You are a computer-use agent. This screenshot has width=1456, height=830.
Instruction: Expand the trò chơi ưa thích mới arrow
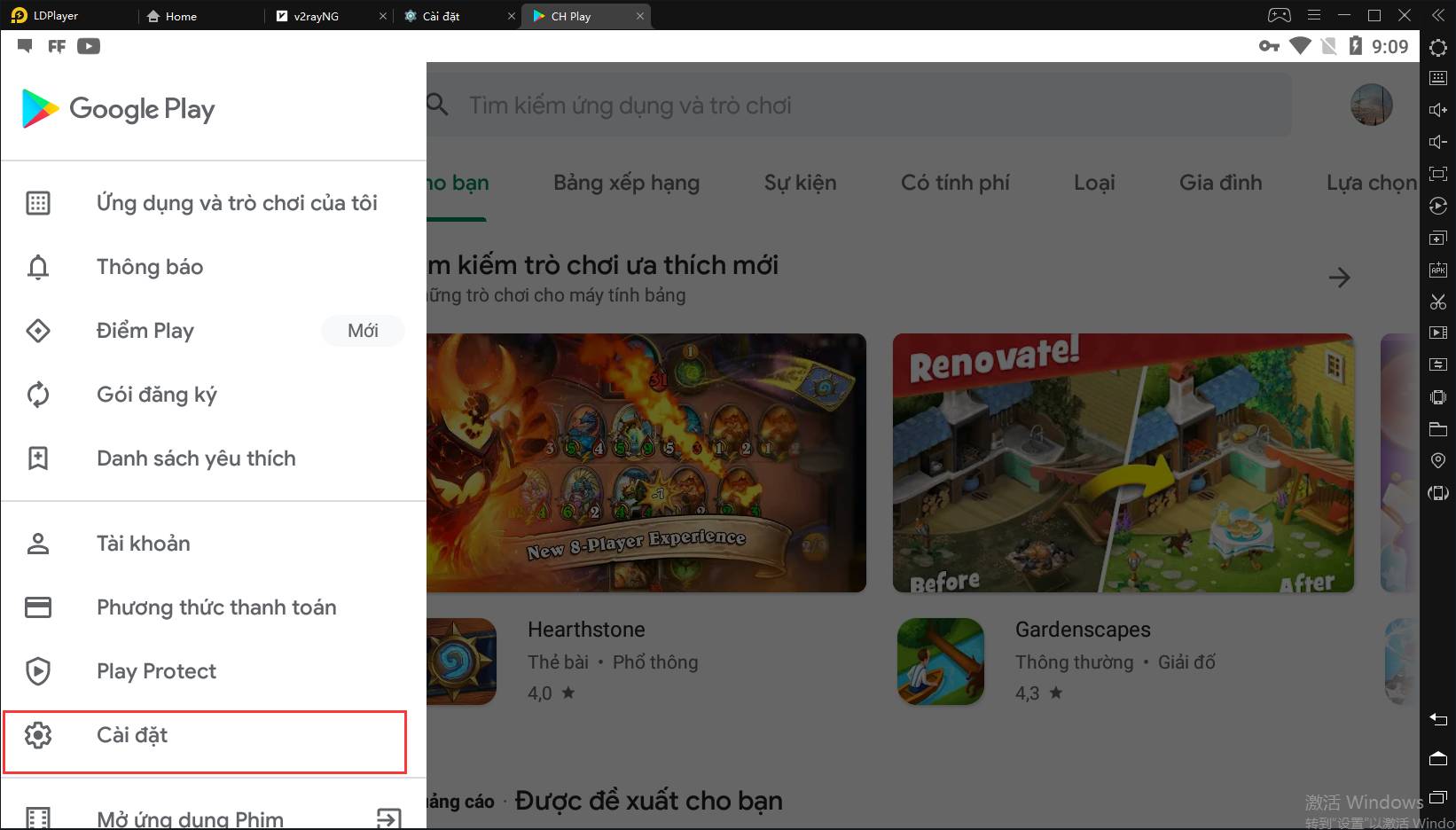[1339, 278]
